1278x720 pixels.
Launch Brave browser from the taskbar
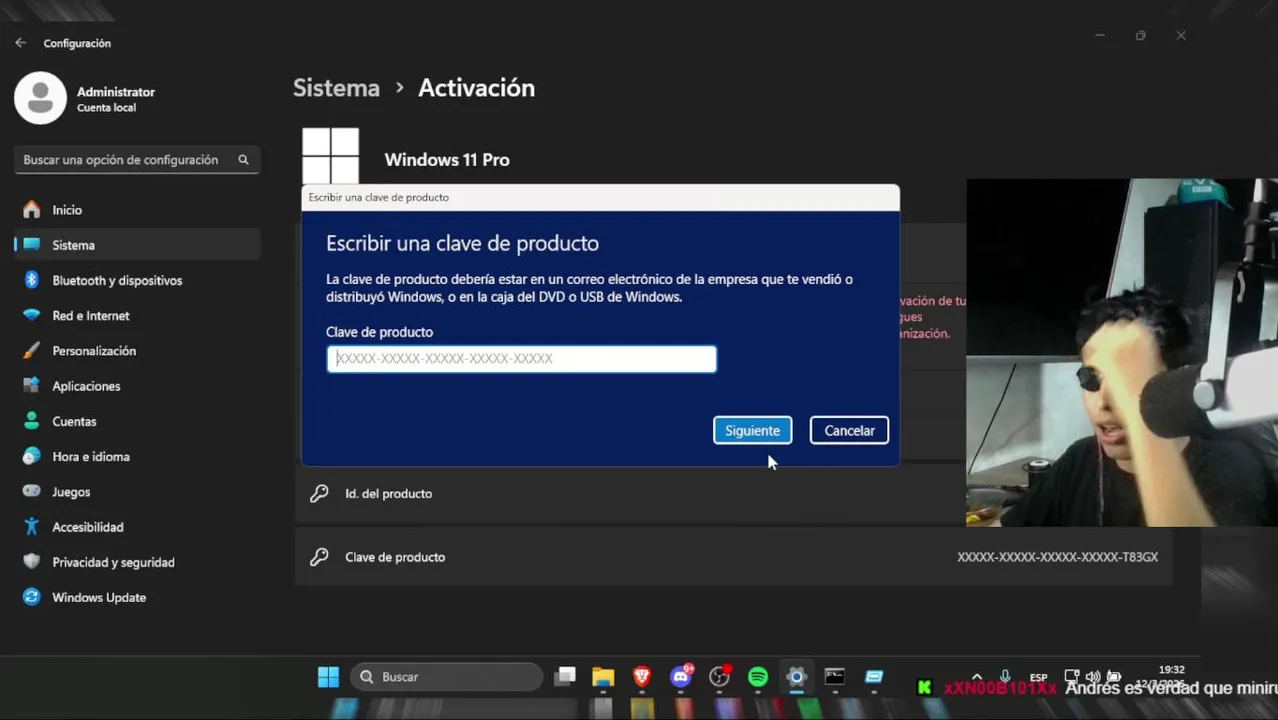(x=642, y=677)
